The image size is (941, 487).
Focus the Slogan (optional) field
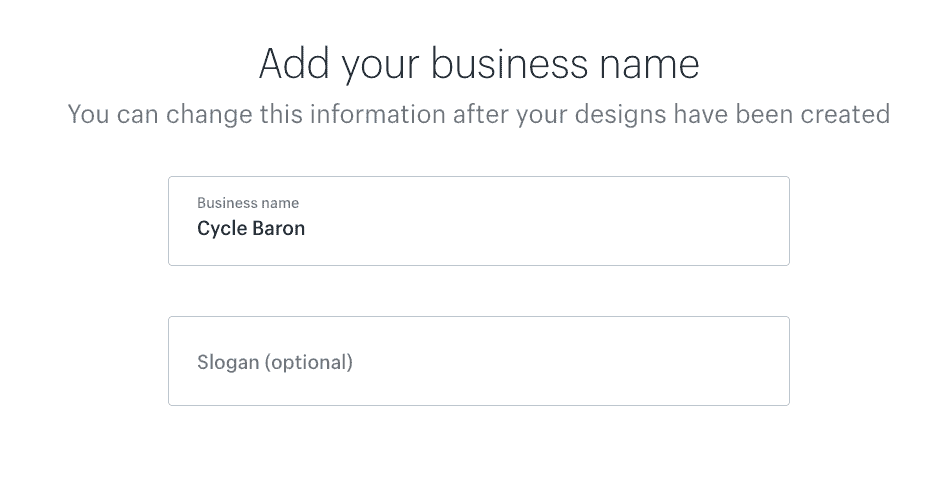point(478,361)
